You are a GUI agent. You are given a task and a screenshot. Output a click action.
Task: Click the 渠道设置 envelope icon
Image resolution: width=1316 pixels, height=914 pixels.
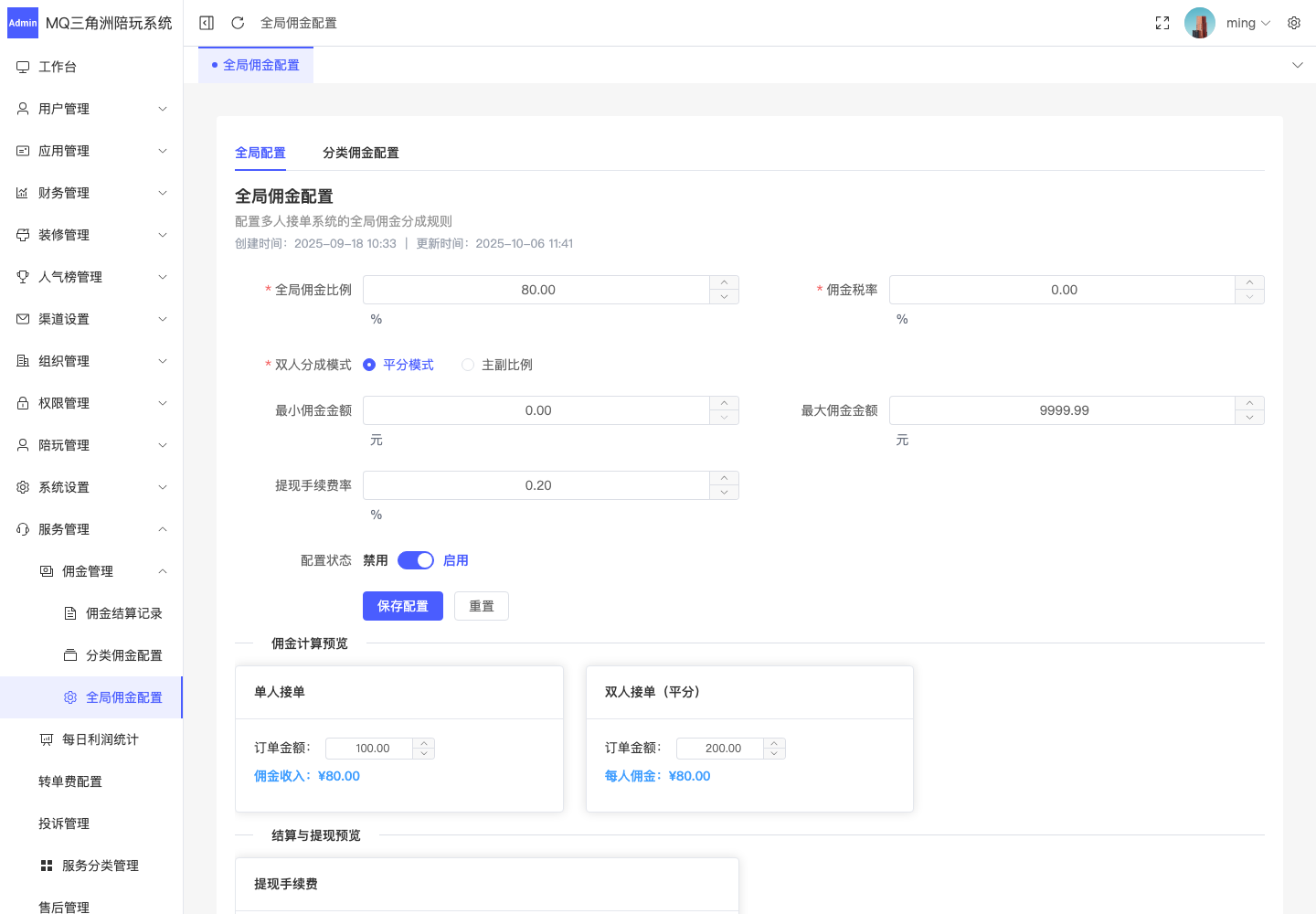pyautogui.click(x=23, y=319)
